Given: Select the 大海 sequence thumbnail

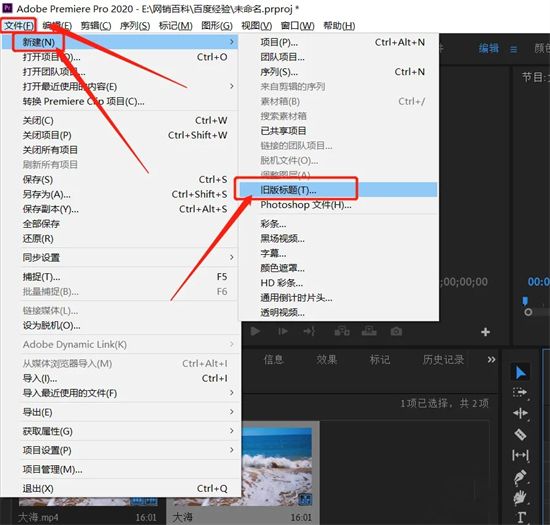Looking at the screenshot, I should point(277,466).
